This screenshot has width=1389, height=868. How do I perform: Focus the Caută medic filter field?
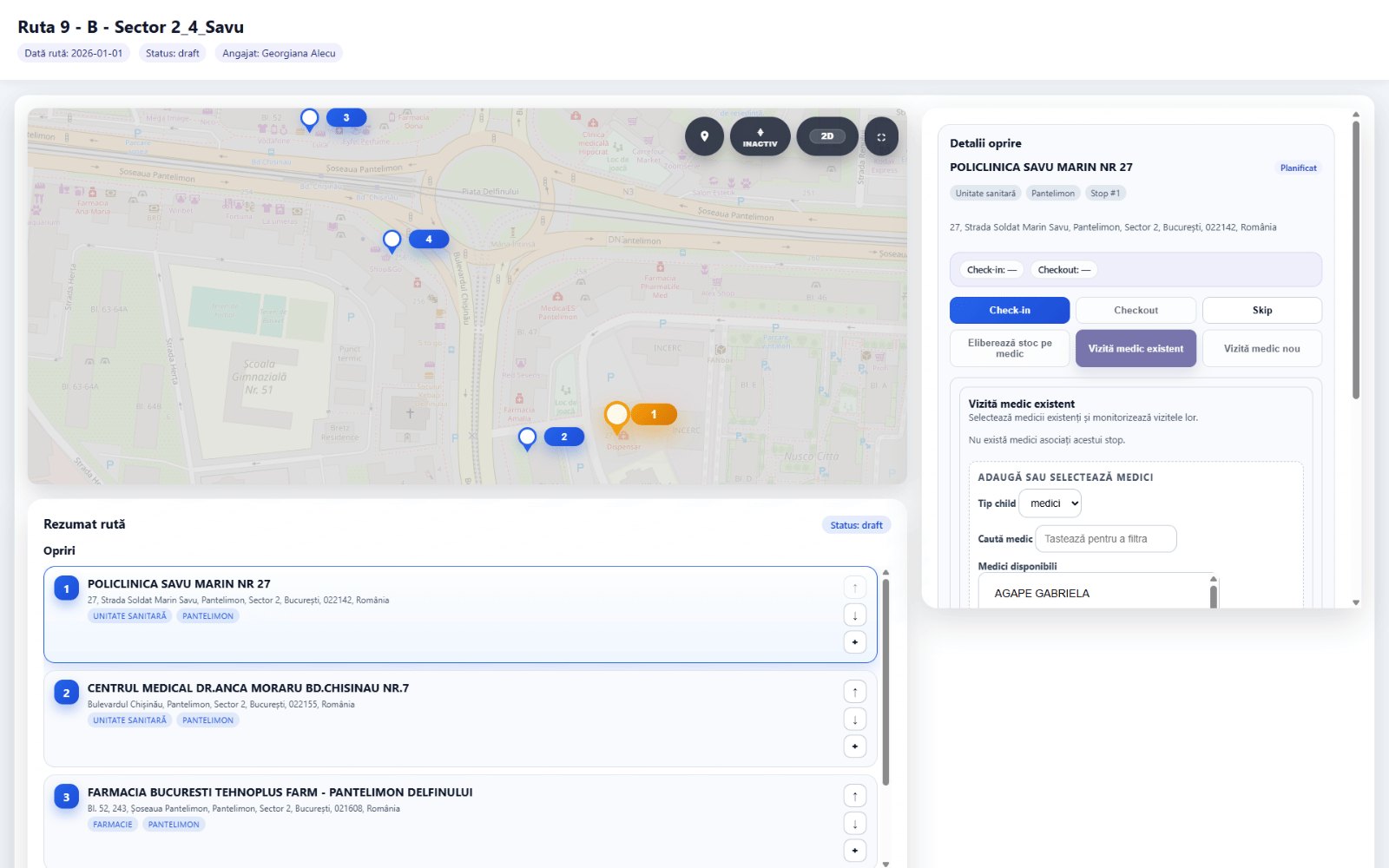click(x=1106, y=539)
